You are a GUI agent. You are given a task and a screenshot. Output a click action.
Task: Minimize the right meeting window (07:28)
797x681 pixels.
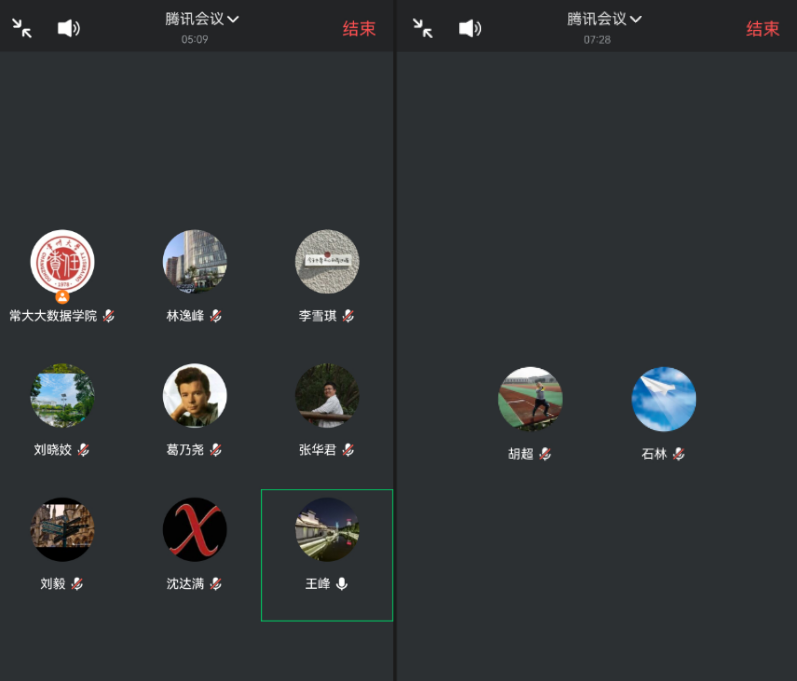(423, 28)
